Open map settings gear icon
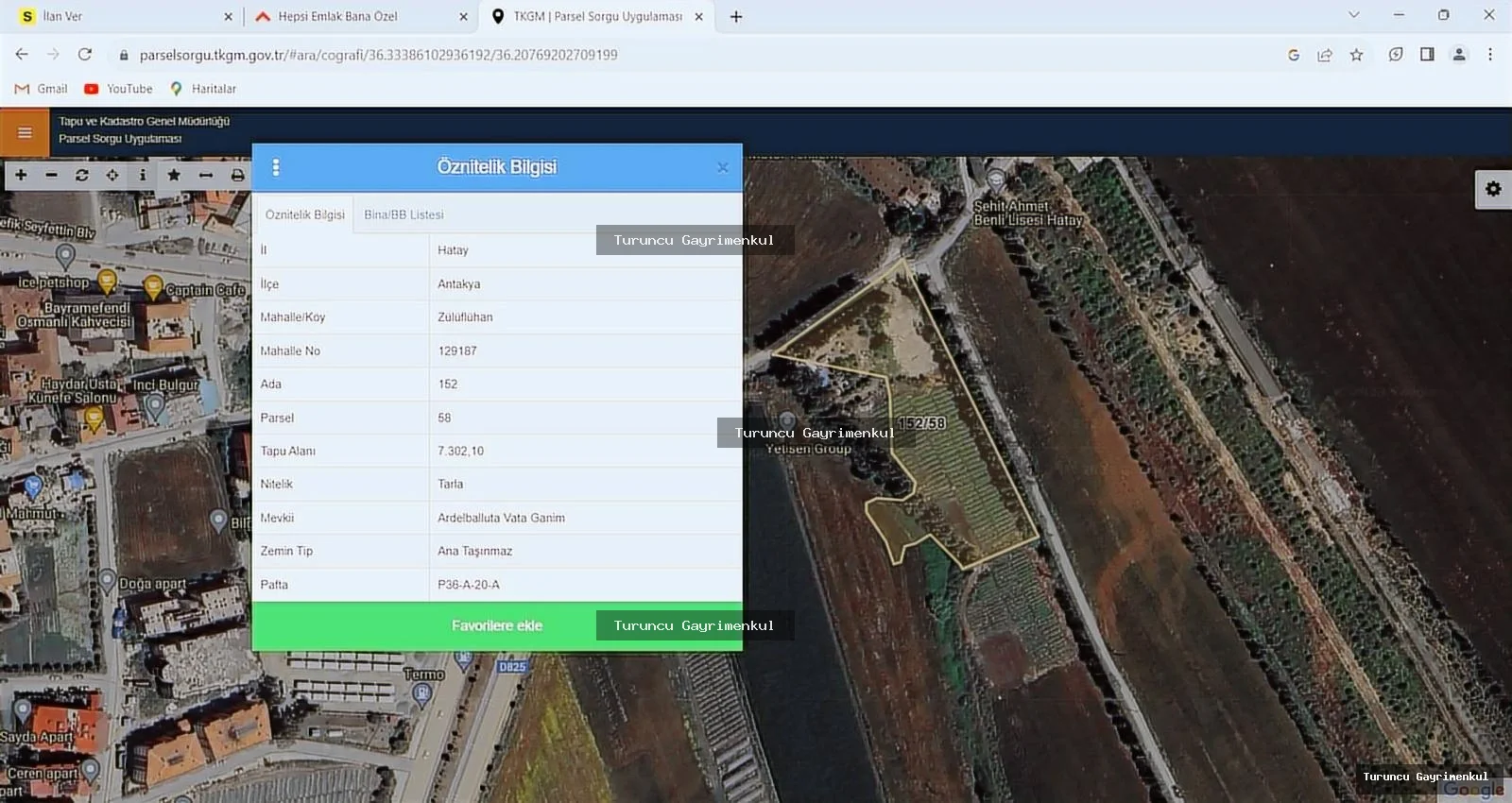Screen dimensions: 1512x803 [x=1493, y=189]
